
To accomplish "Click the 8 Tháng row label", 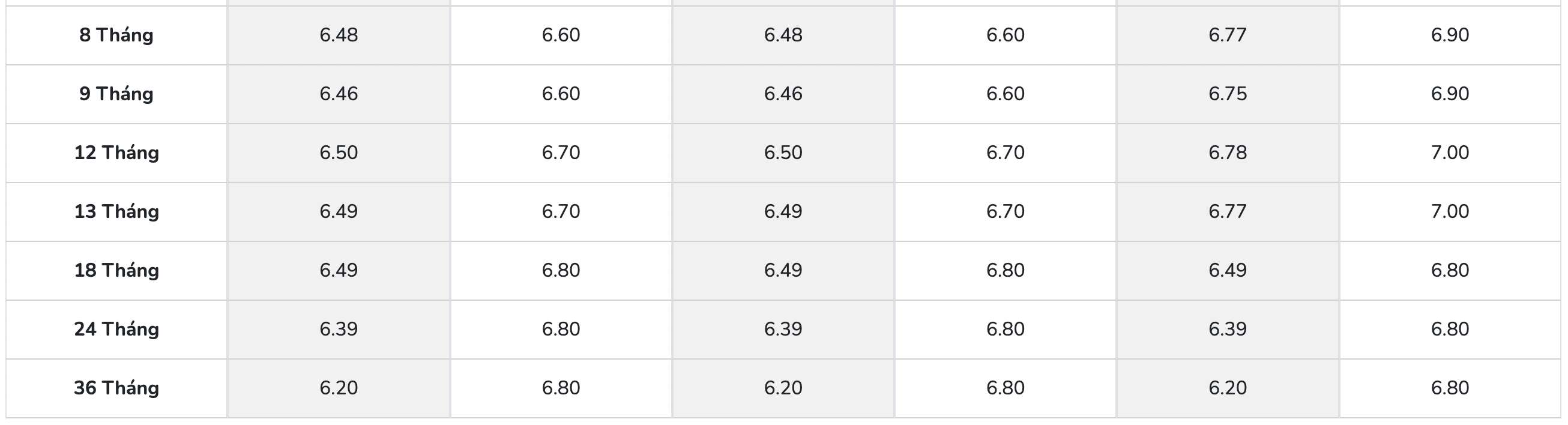I will click(116, 35).
